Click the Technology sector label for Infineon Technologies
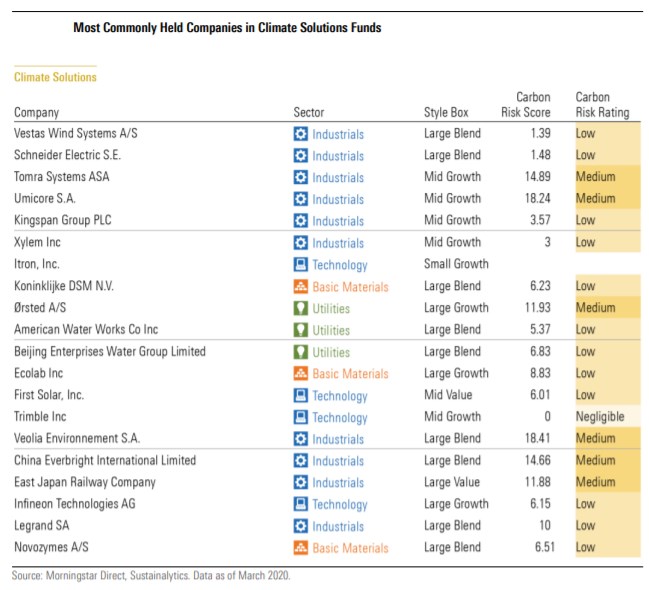This screenshot has width=649, height=590. click(340, 505)
